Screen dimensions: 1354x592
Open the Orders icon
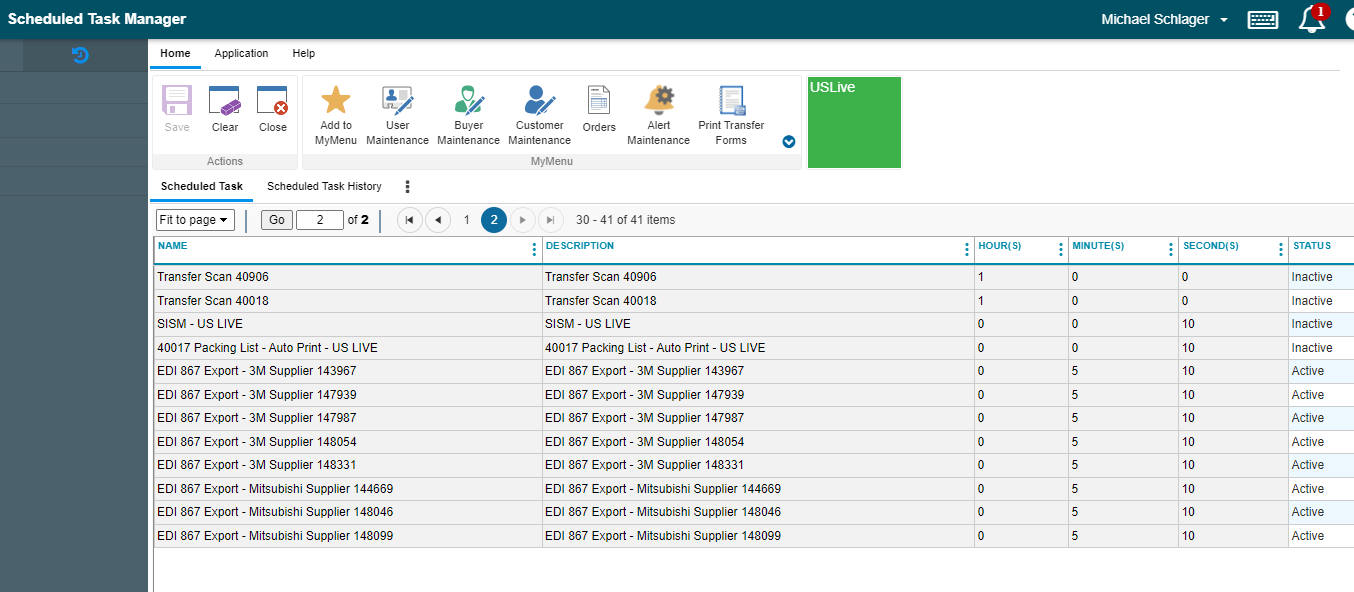[x=599, y=101]
